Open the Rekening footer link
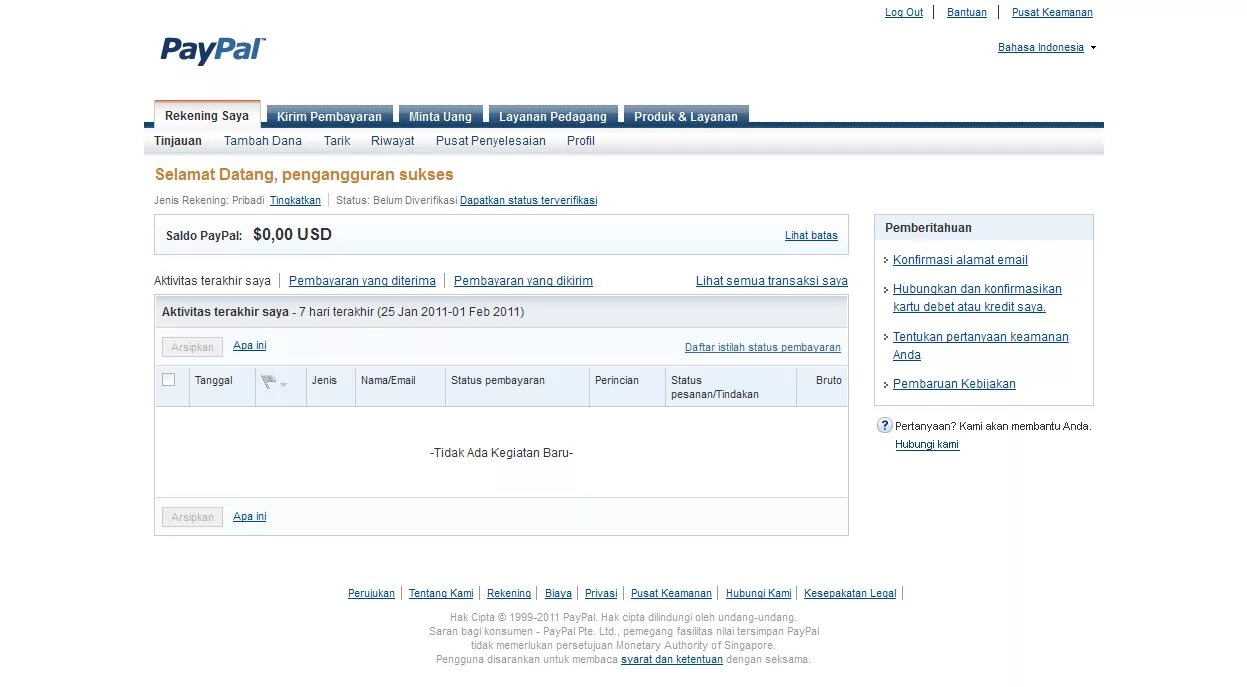Screen dimensions: 1247x687 (509, 593)
